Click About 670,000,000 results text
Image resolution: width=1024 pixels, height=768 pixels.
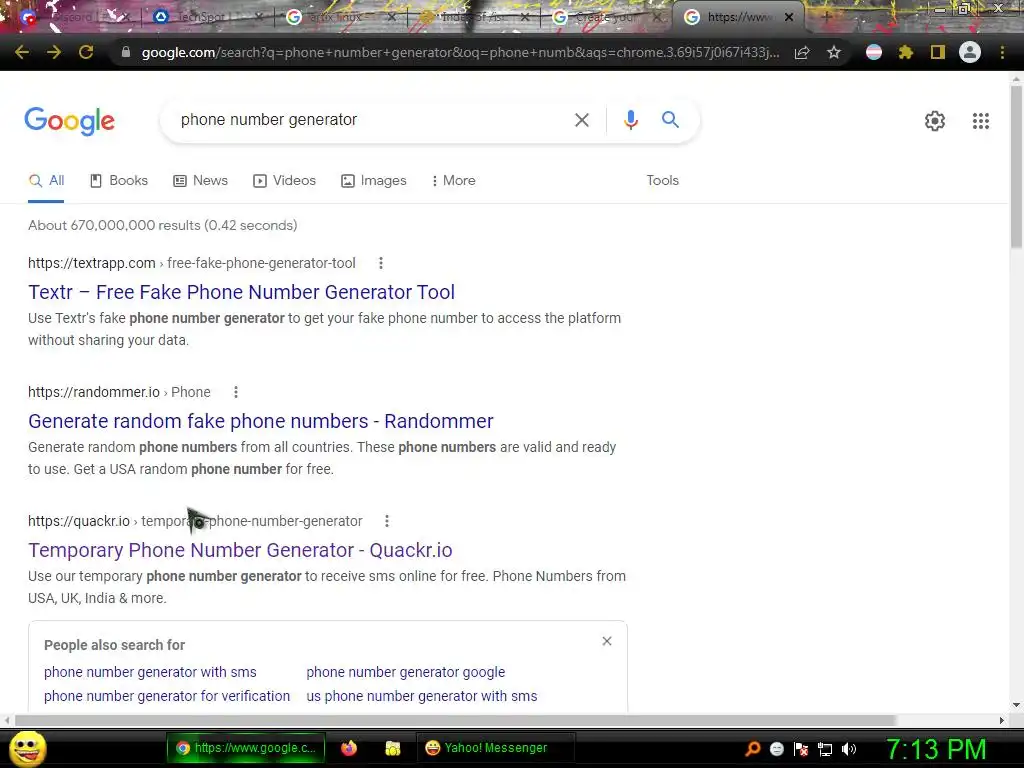pos(163,225)
